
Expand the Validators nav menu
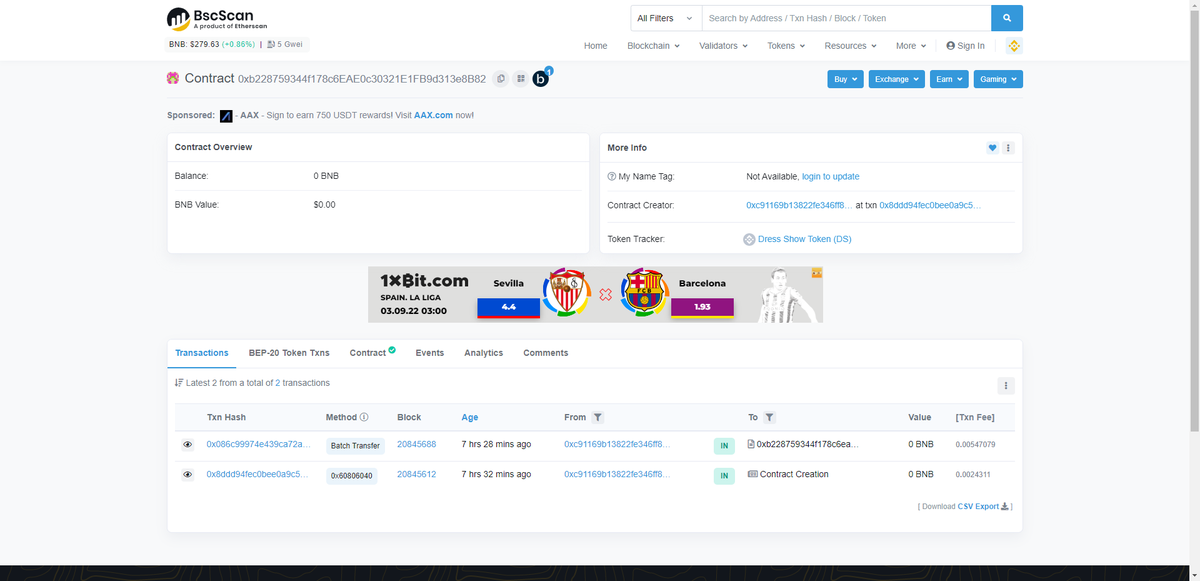[725, 46]
